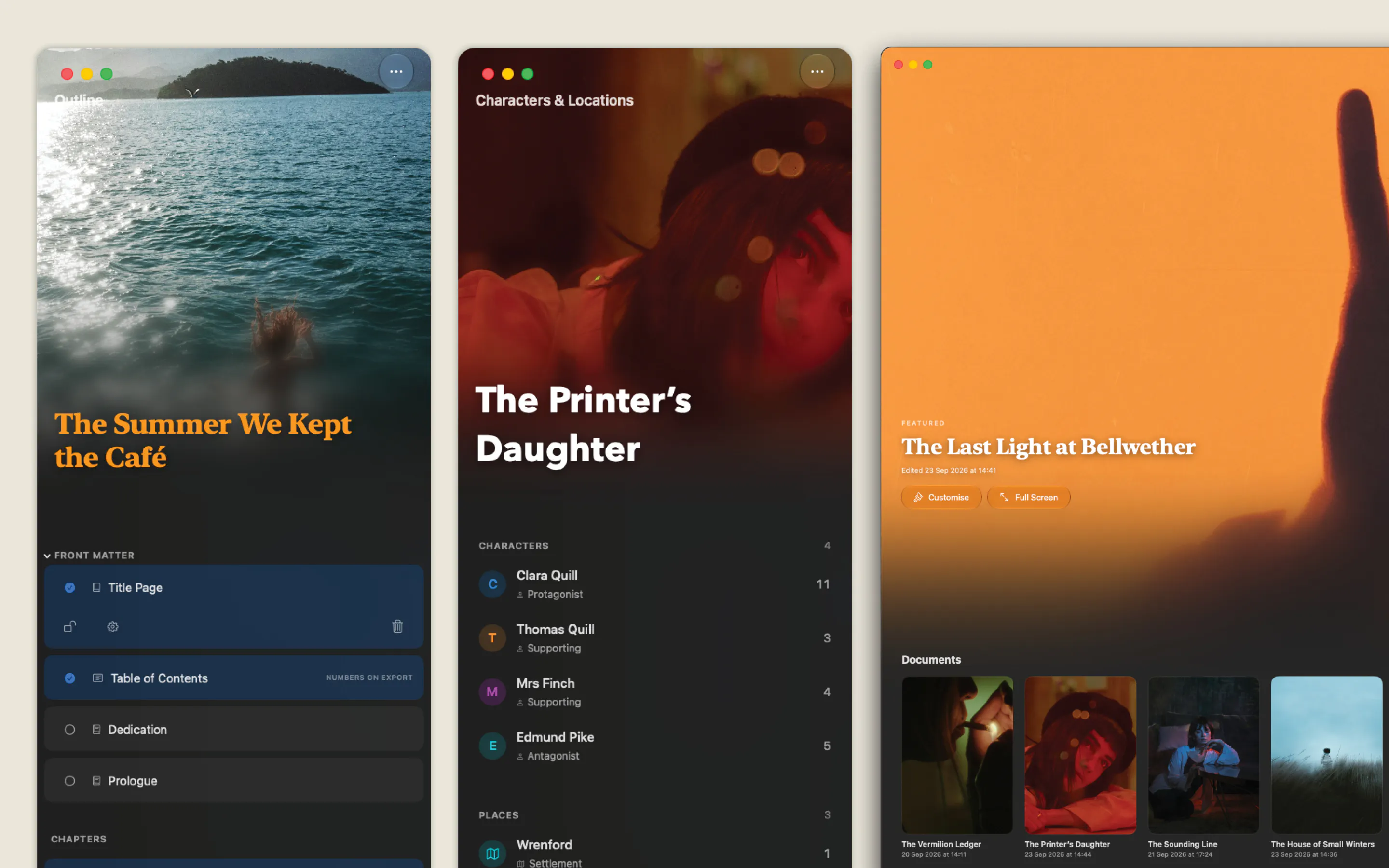Open The House of Small Winters thumbnail
This screenshot has height=868, width=1389.
(1326, 754)
